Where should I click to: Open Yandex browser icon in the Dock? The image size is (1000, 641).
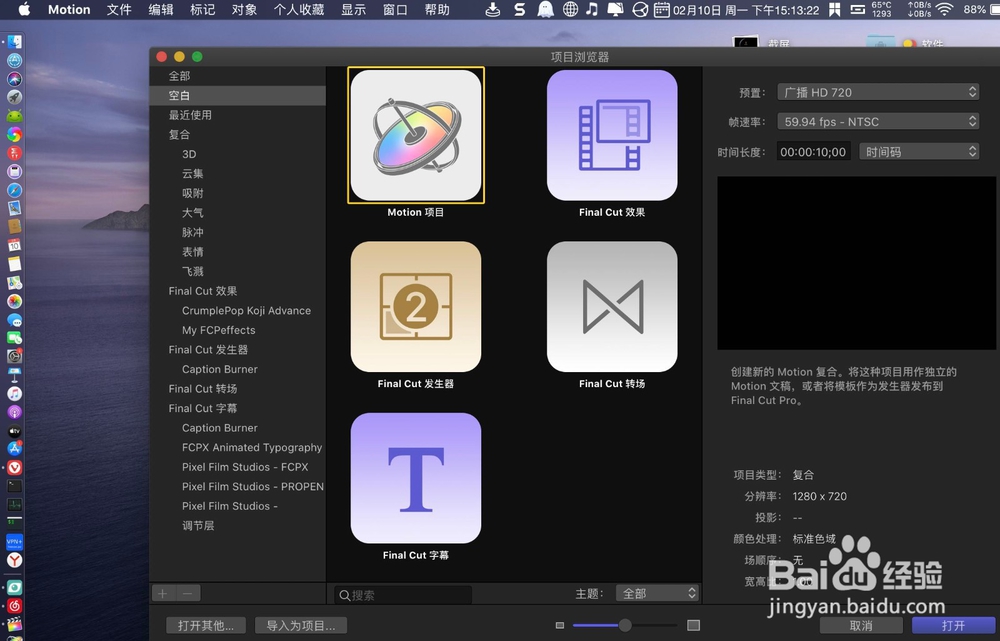[14, 560]
